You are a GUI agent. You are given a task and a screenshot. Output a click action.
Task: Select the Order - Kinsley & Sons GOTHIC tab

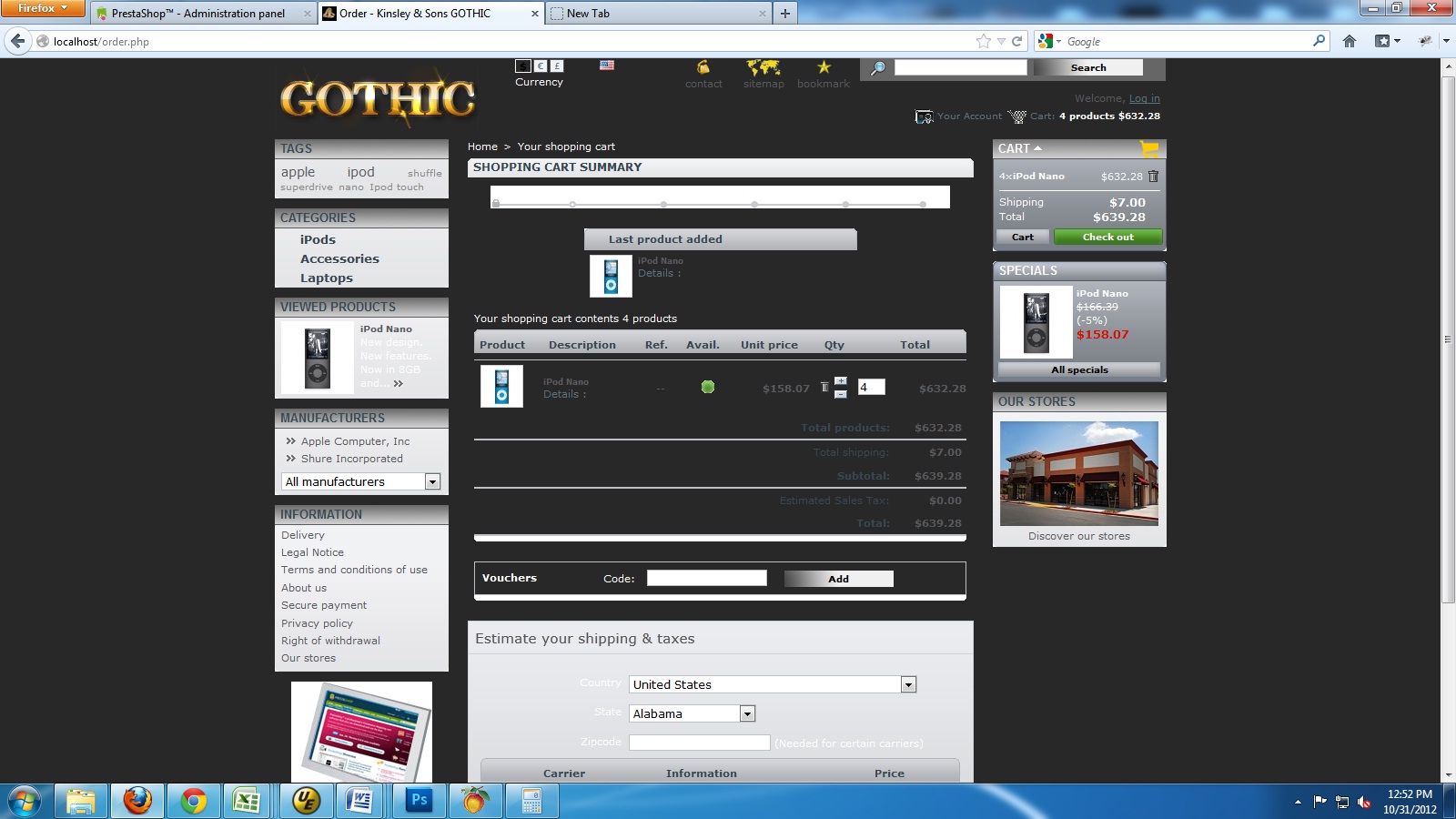click(431, 13)
